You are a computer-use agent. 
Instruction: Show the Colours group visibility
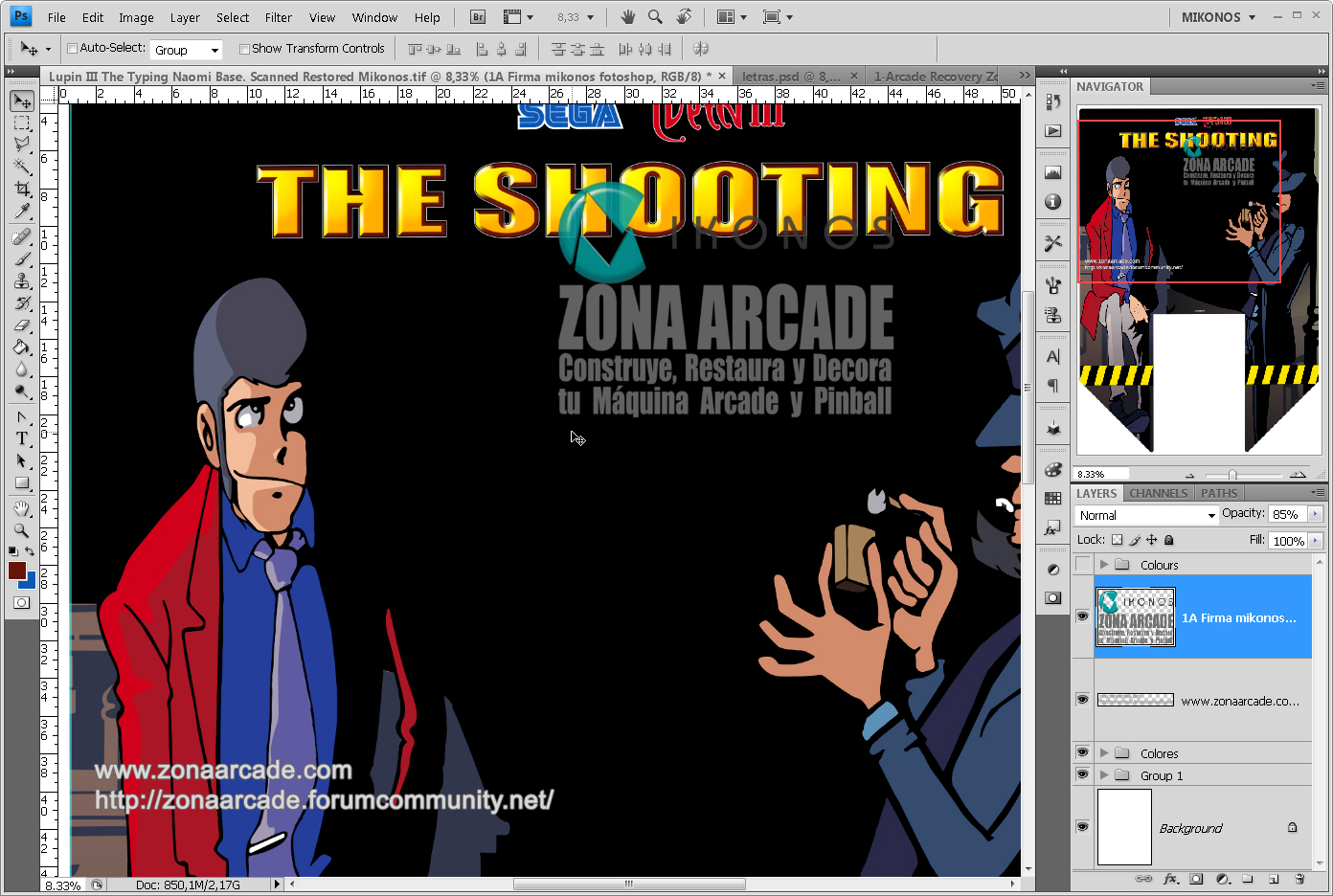[1083, 565]
